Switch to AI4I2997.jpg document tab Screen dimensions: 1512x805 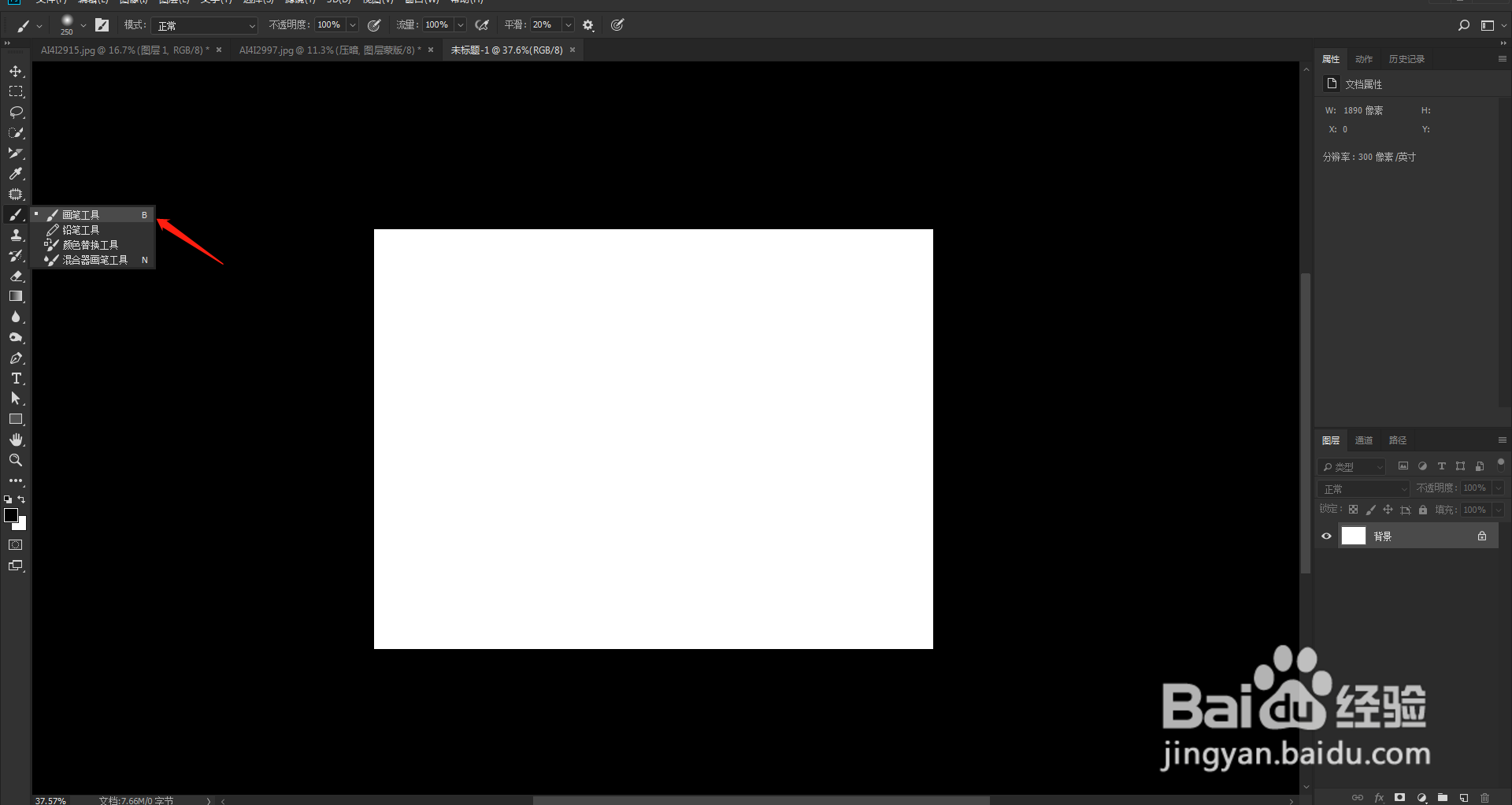pyautogui.click(x=330, y=50)
